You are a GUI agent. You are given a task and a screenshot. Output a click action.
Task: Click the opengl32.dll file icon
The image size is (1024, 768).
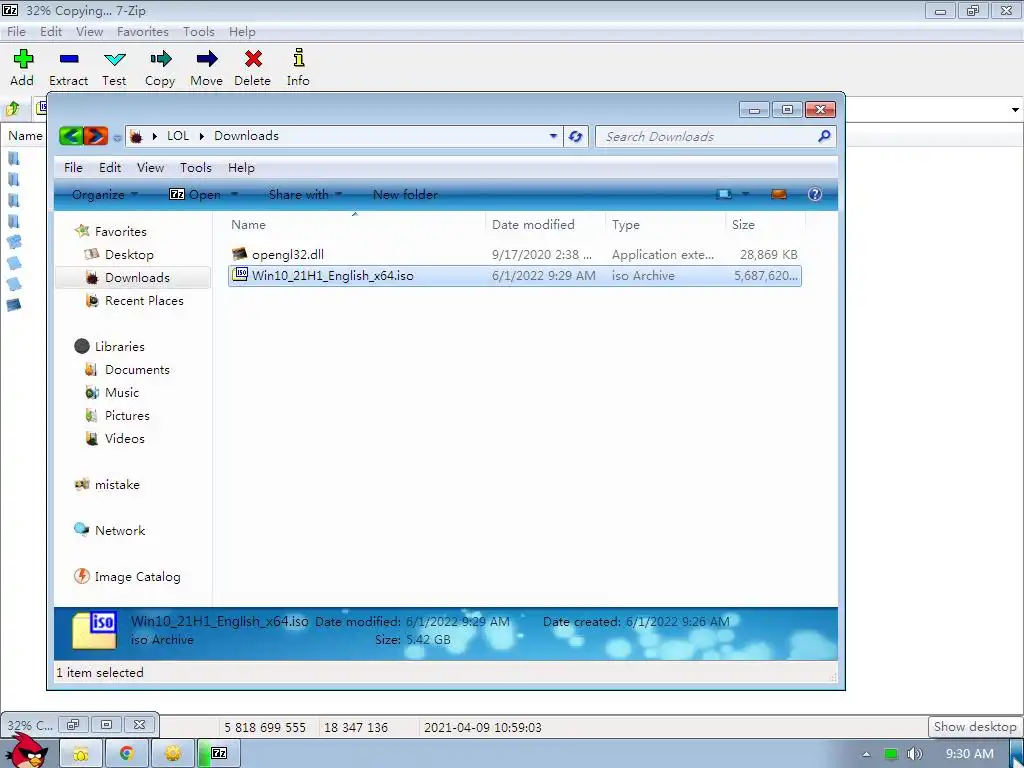[x=240, y=254]
